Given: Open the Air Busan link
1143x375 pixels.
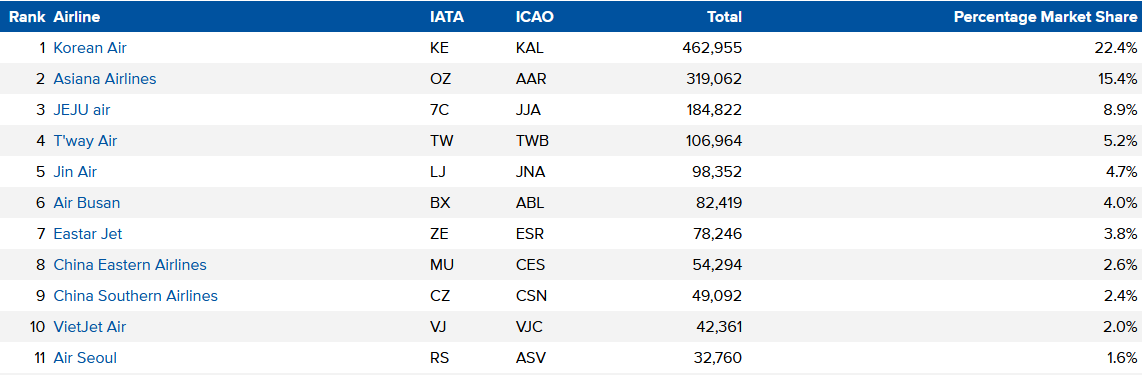Looking at the screenshot, I should point(87,204).
